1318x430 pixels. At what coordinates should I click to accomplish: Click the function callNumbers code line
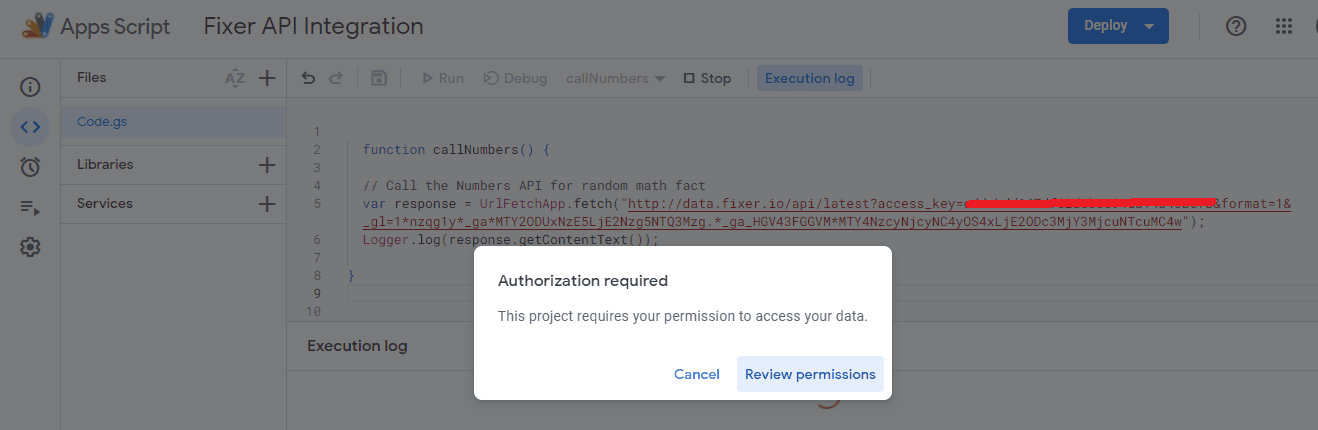coord(457,150)
